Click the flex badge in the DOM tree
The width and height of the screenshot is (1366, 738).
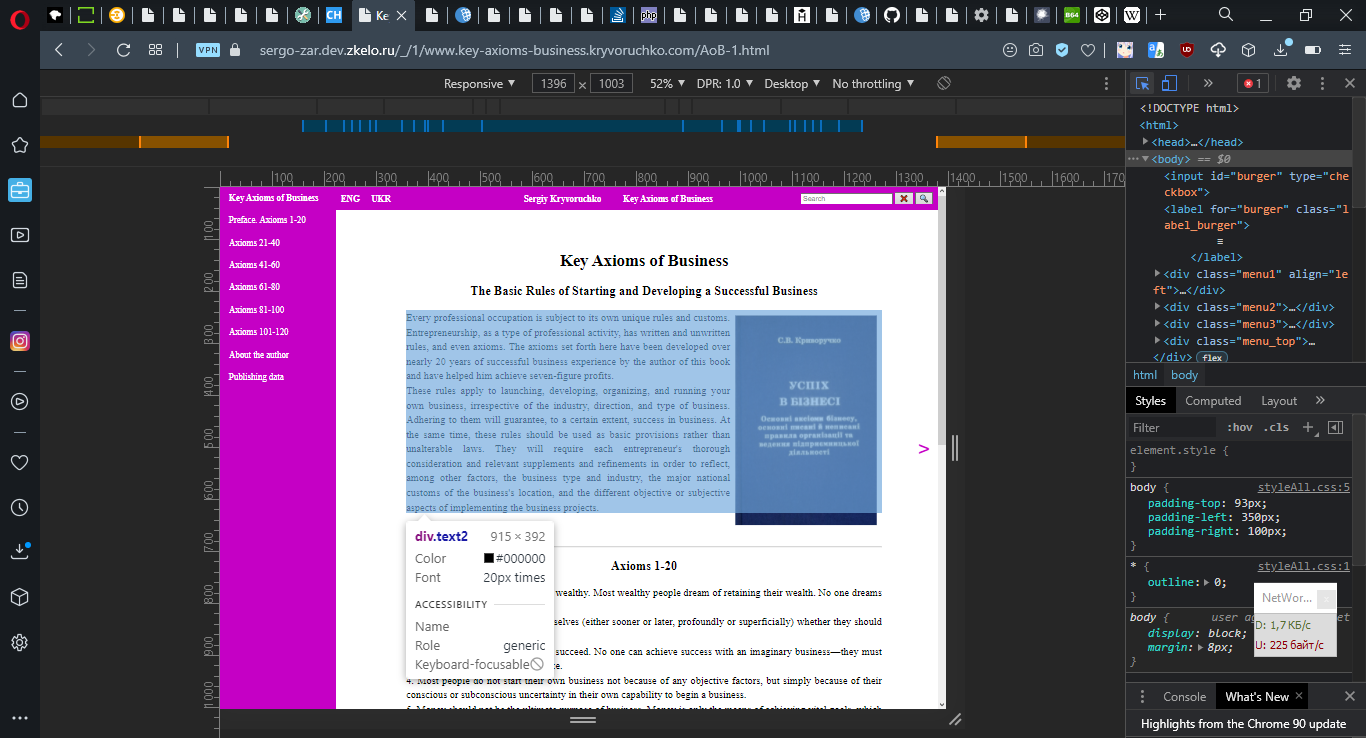1212,358
